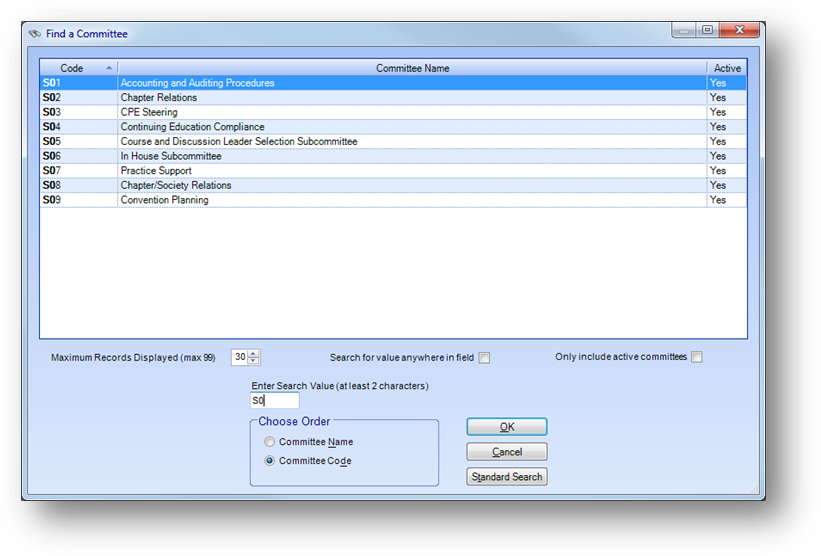The image size is (821, 556).
Task: Click the Enter Search Value text box
Action: pyautogui.click(x=274, y=401)
